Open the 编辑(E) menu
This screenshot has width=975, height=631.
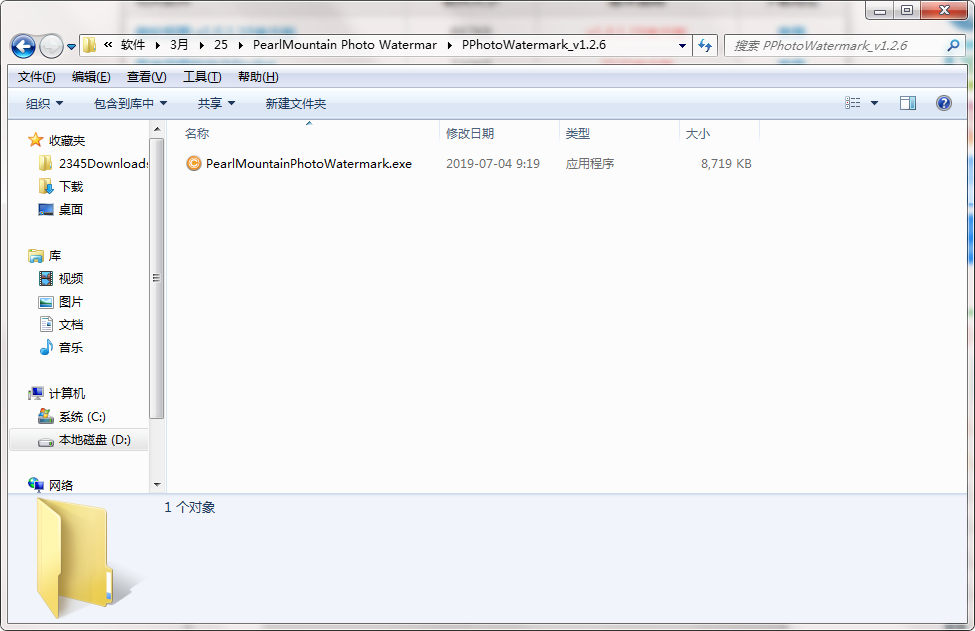[x=91, y=76]
